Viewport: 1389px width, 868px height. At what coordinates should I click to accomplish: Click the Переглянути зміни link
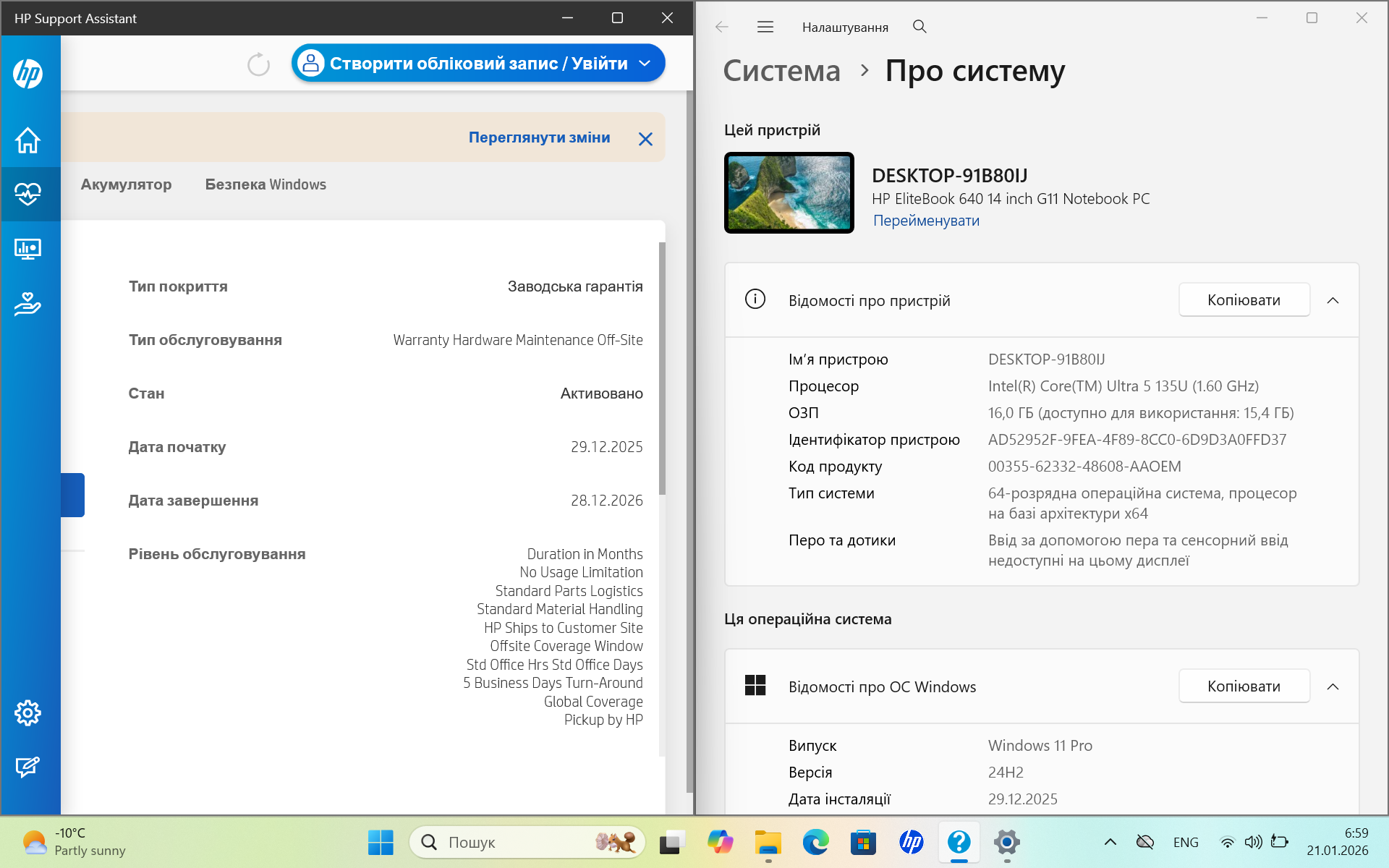[539, 137]
